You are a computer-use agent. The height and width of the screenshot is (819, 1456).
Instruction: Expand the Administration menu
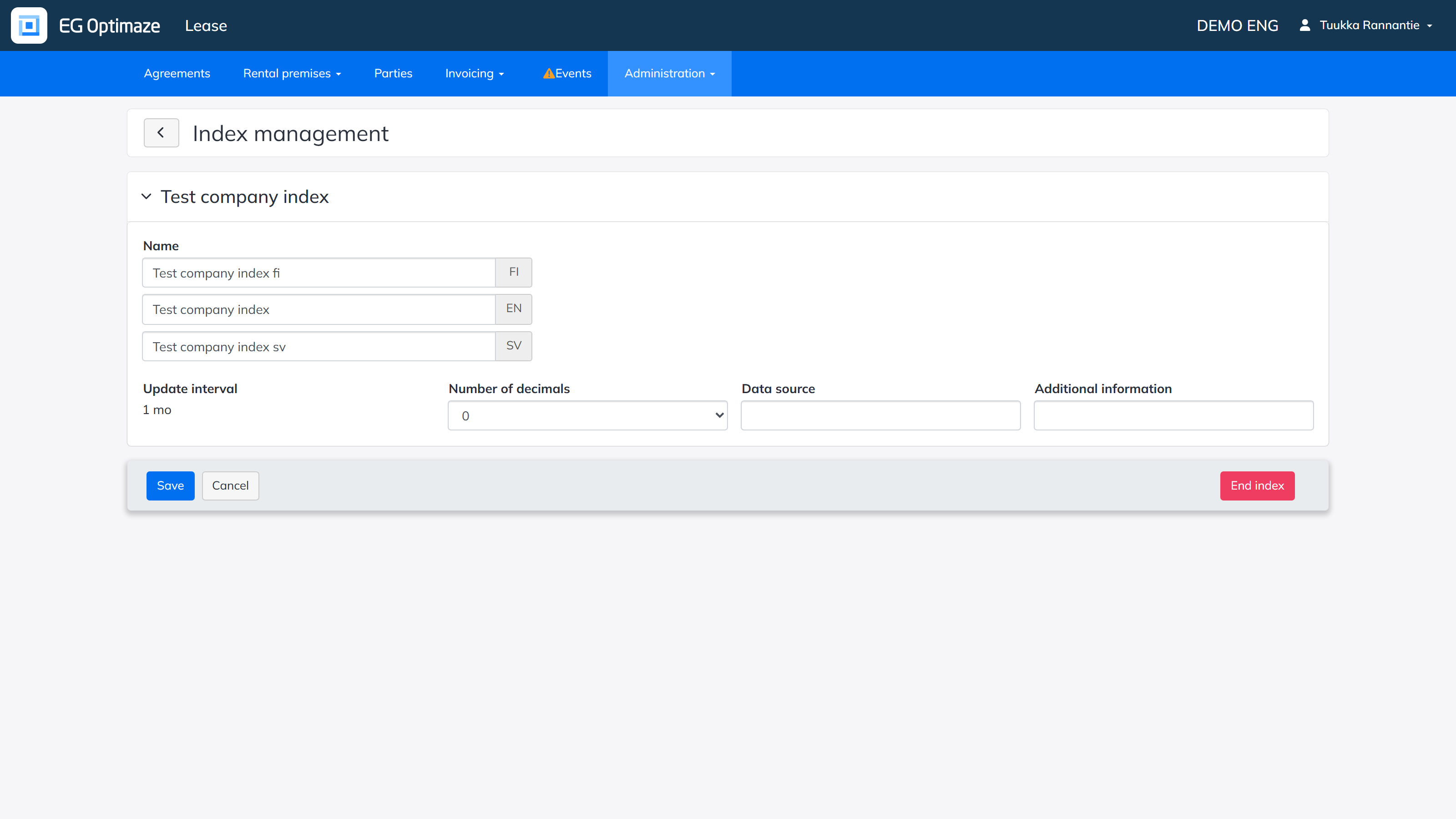(669, 73)
